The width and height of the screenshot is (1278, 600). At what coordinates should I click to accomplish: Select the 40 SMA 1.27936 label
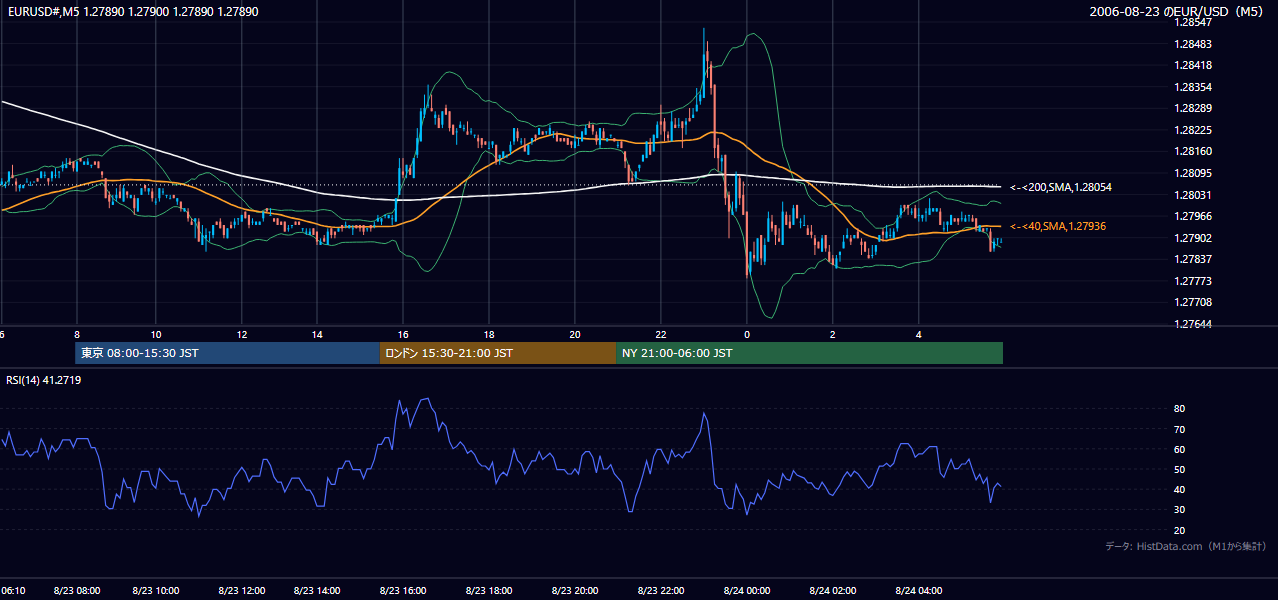[1058, 227]
